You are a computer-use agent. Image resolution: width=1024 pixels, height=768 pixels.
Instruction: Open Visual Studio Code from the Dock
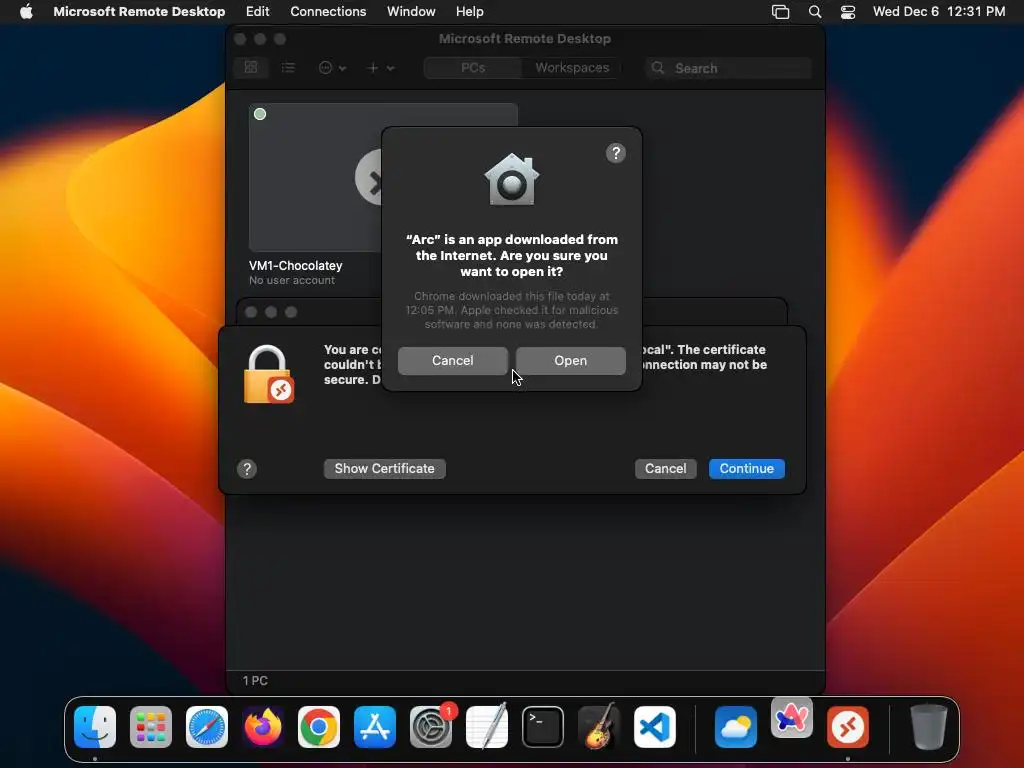point(655,727)
